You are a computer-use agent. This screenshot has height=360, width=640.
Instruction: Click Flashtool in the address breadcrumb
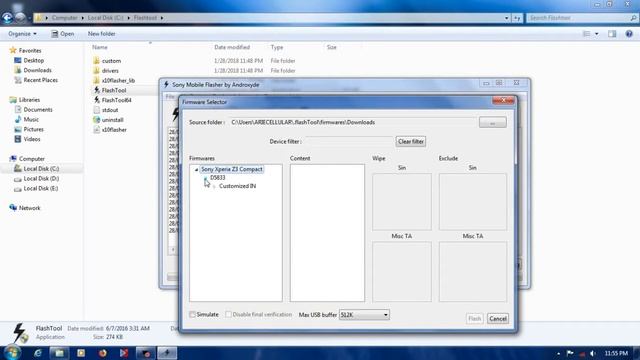tap(145, 18)
